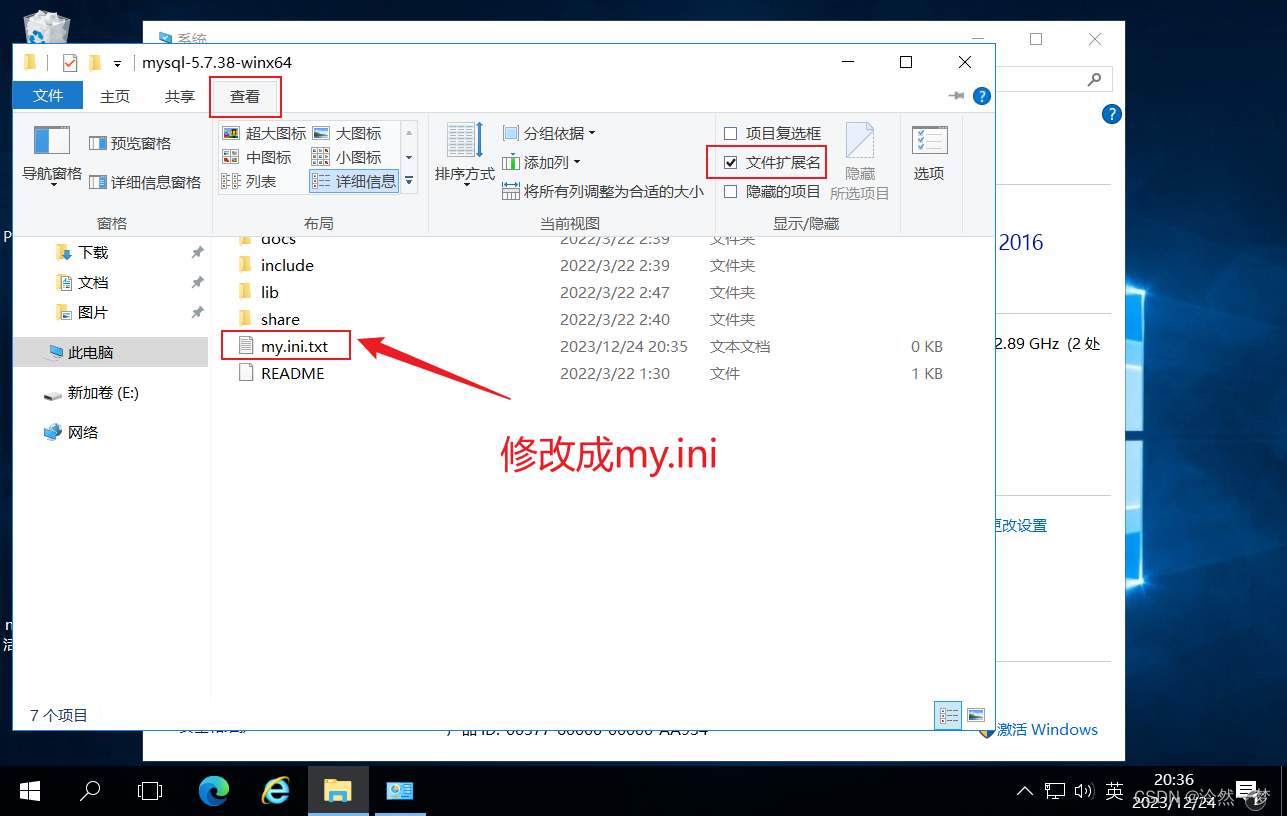Screen dimensions: 1287x816
Task: Switch to the 主页 ribbon tab
Action: coord(114,95)
